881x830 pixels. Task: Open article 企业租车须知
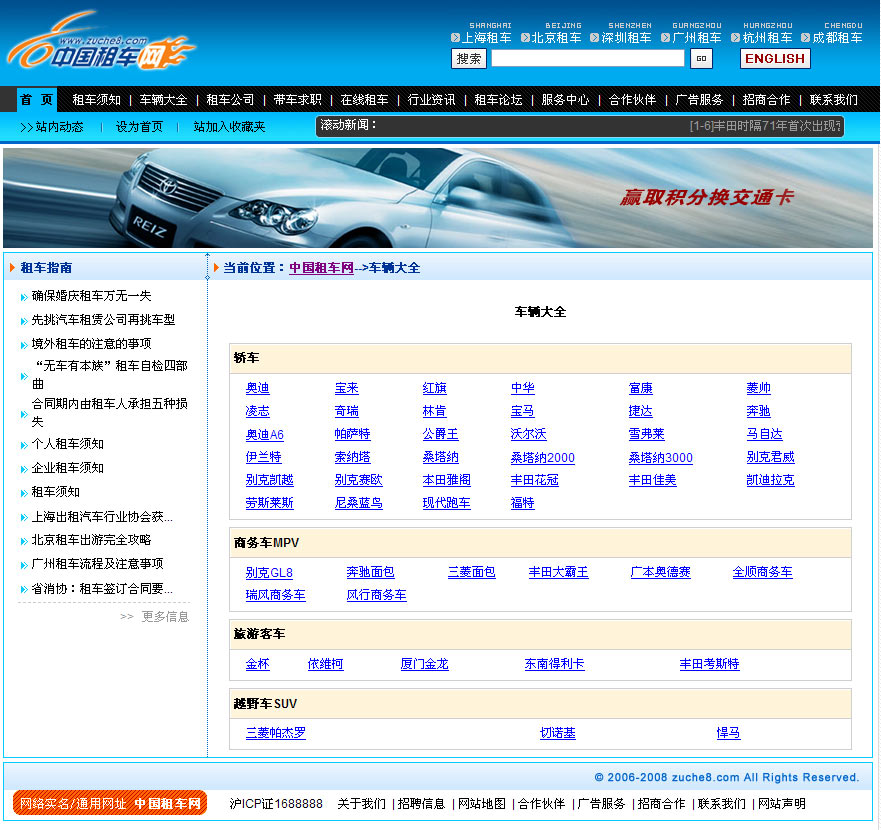[x=67, y=468]
